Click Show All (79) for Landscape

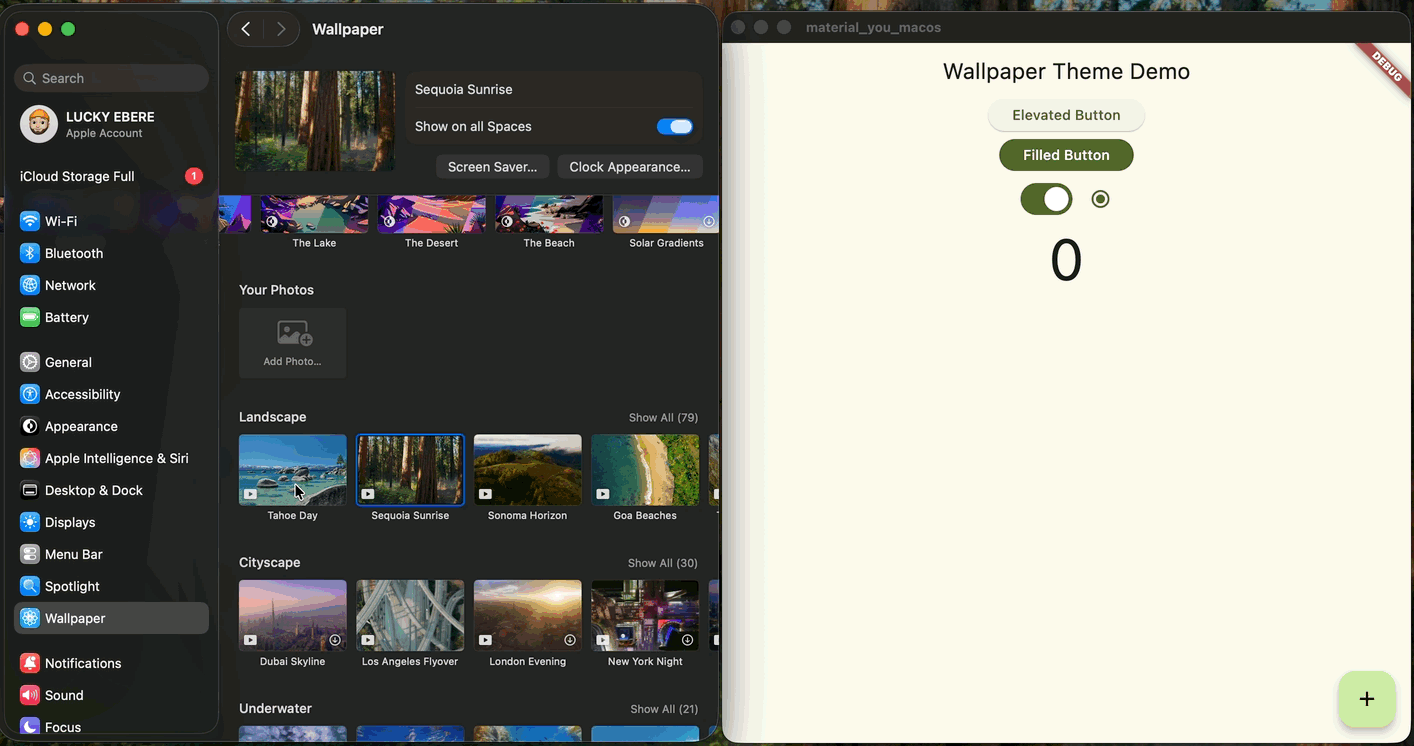tap(663, 417)
